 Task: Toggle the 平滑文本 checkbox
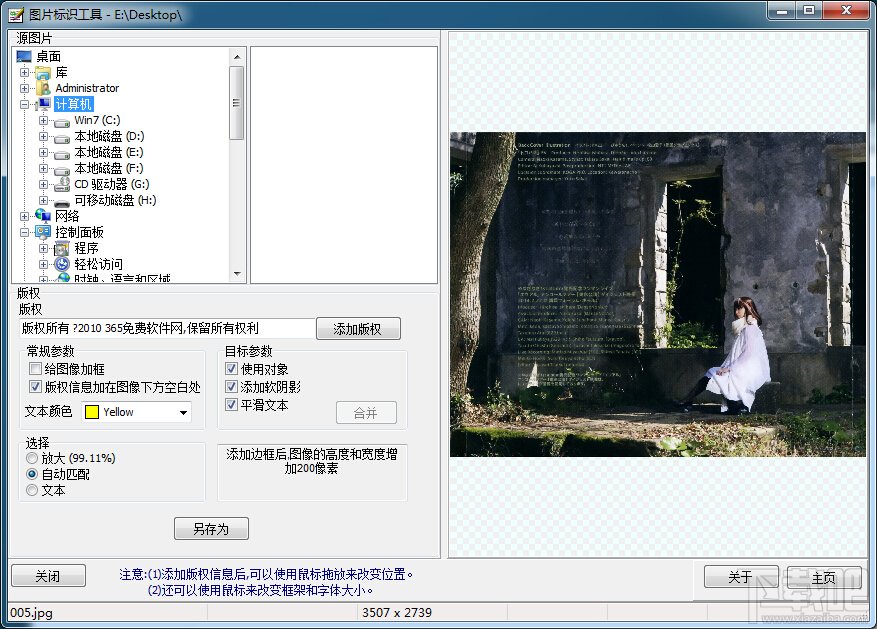coord(231,404)
